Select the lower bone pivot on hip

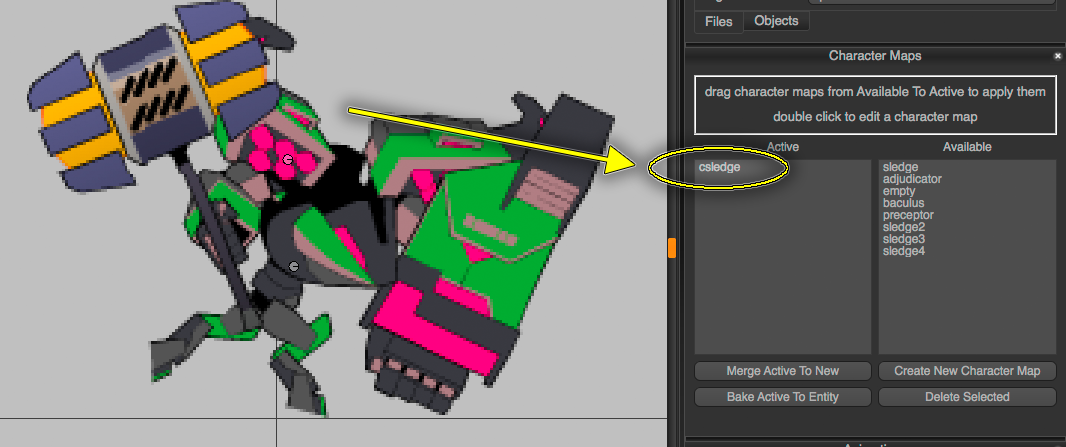[x=294, y=266]
